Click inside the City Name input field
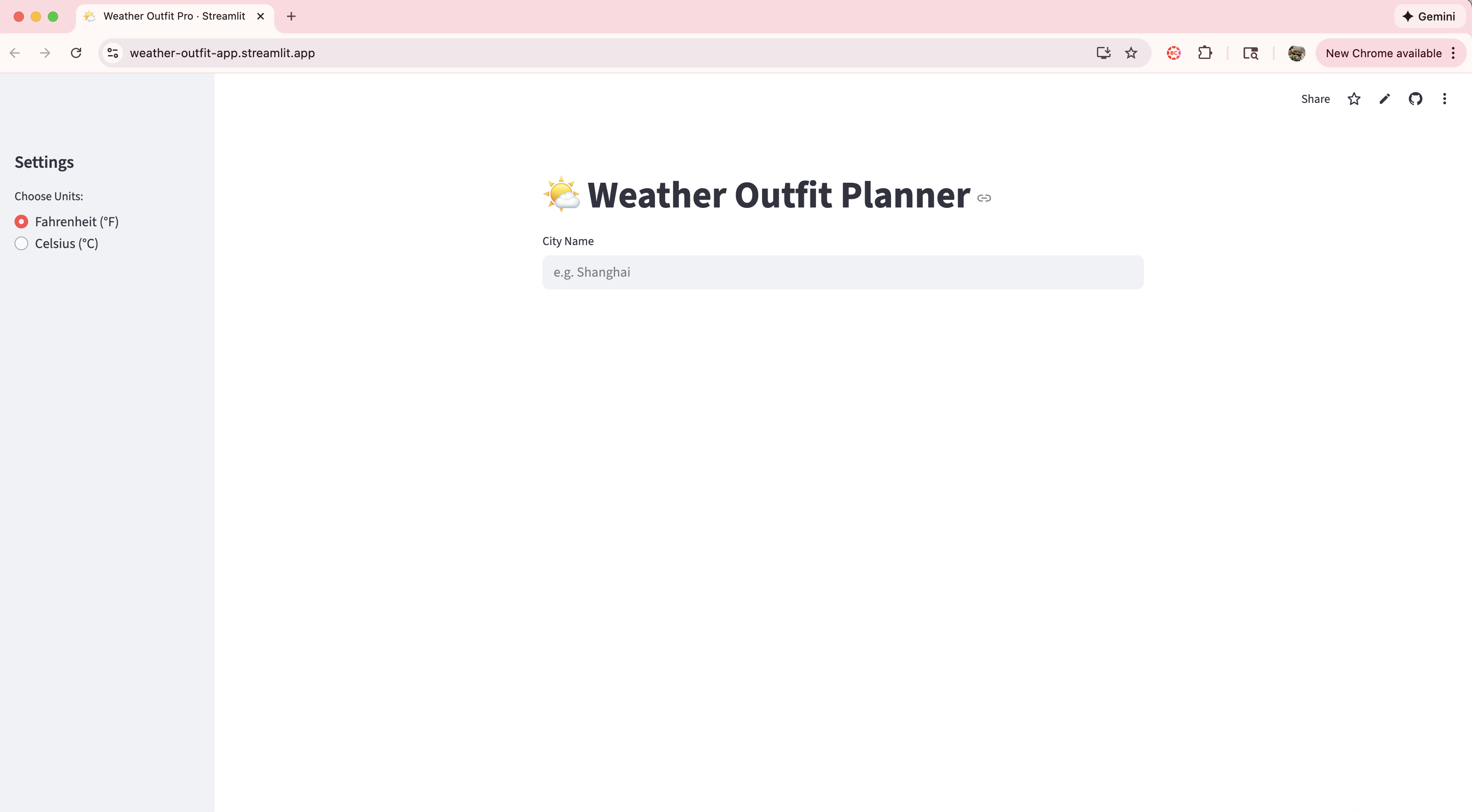This screenshot has width=1472, height=812. pyautogui.click(x=842, y=272)
